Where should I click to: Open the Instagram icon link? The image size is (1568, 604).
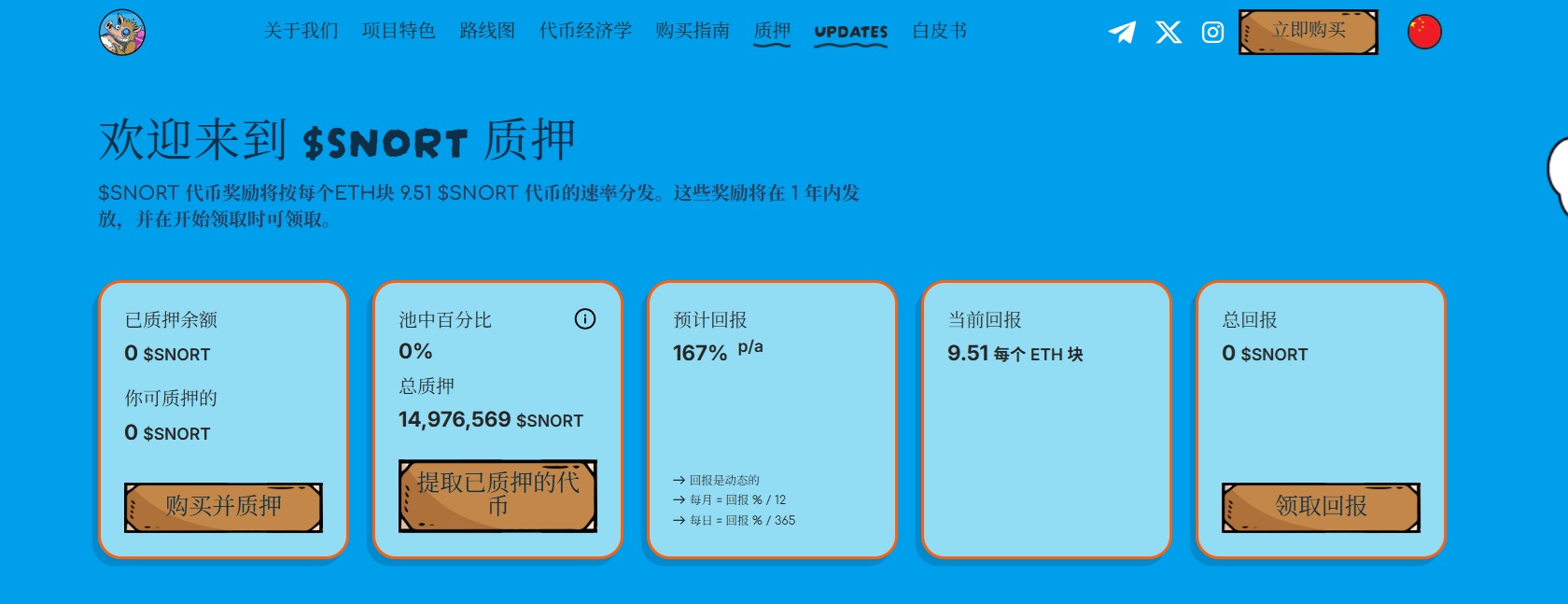point(1212,33)
